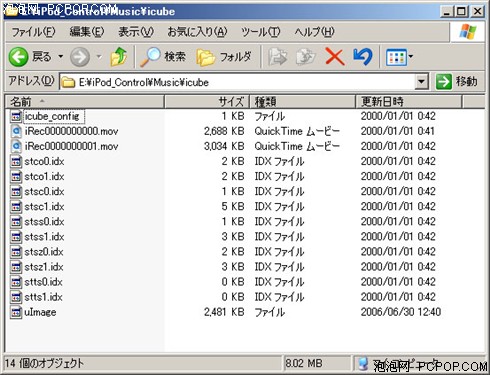Screen dimensions: 490x375
Task: Select the stsz0.idx file icon
Action: tap(16, 252)
